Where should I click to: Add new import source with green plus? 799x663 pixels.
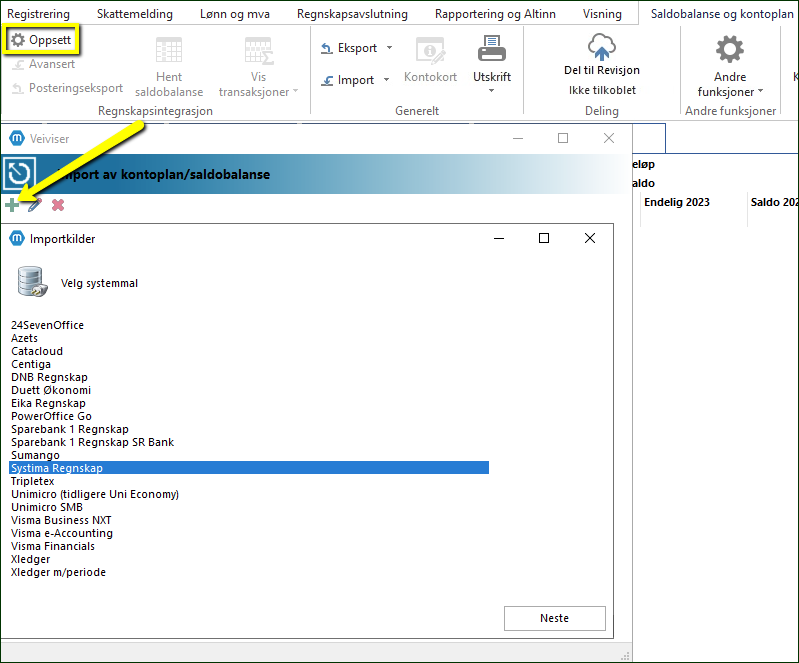click(12, 205)
